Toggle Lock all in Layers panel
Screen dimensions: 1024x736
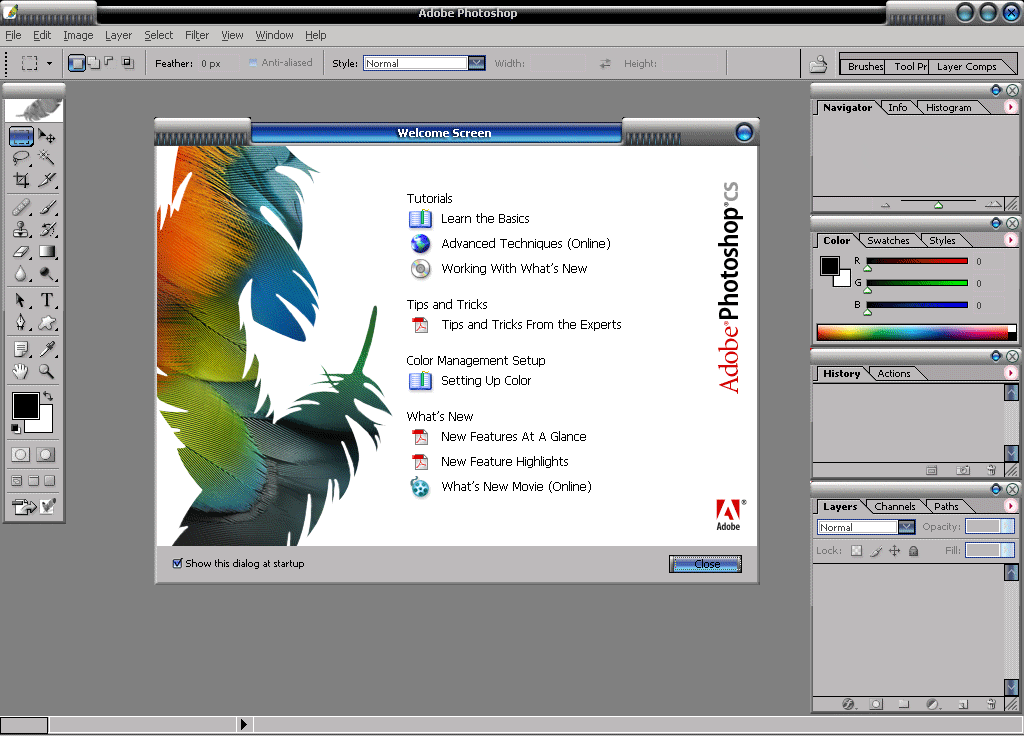point(914,551)
